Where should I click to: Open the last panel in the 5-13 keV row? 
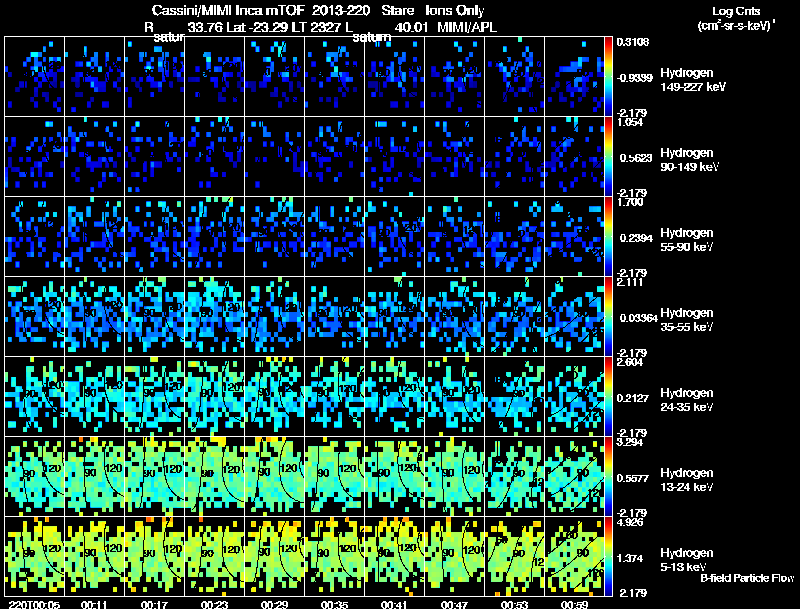click(x=575, y=556)
